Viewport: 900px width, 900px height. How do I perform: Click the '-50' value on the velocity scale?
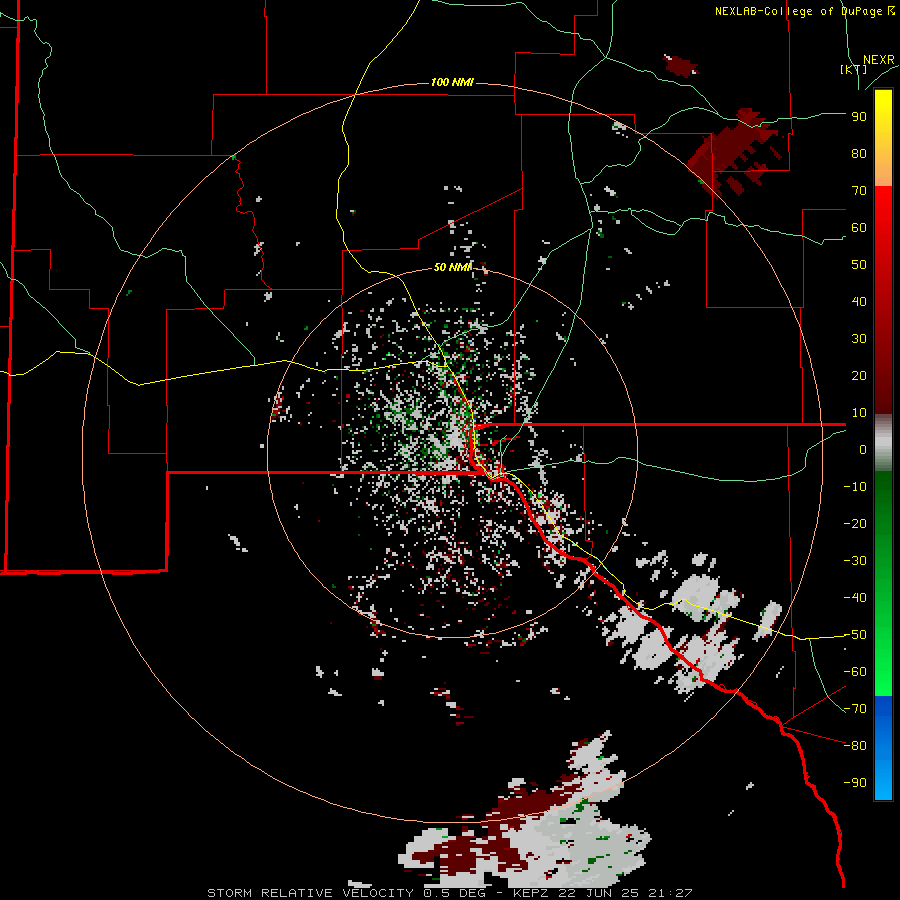click(x=855, y=635)
